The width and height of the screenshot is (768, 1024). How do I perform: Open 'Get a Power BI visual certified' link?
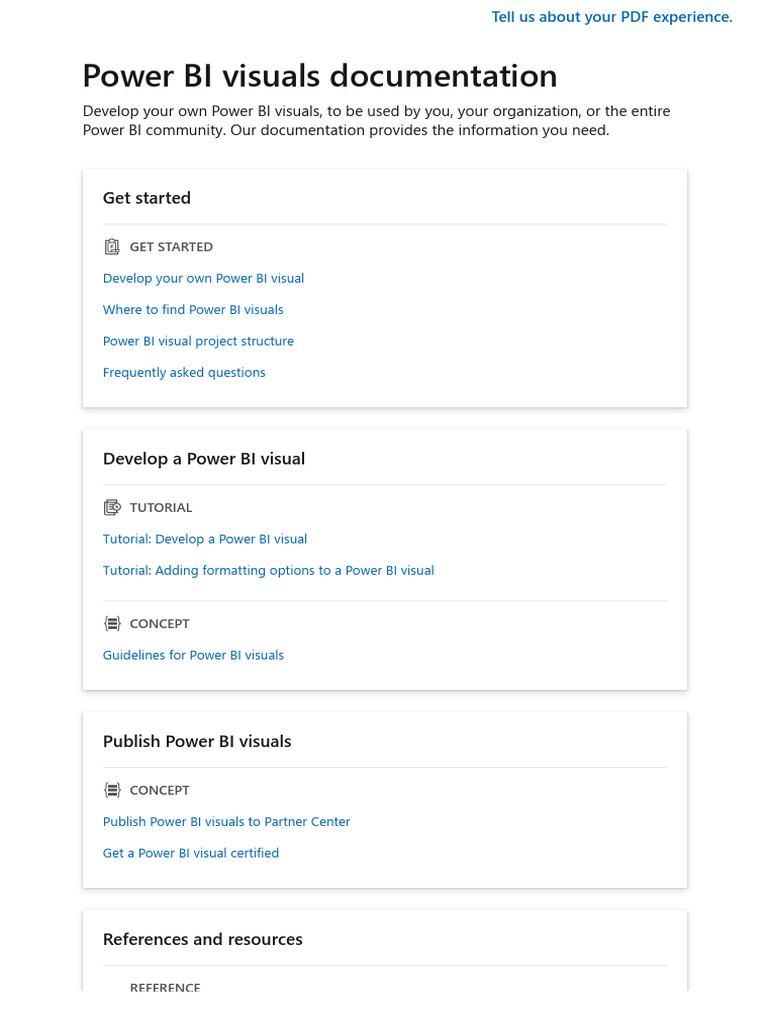coord(191,854)
